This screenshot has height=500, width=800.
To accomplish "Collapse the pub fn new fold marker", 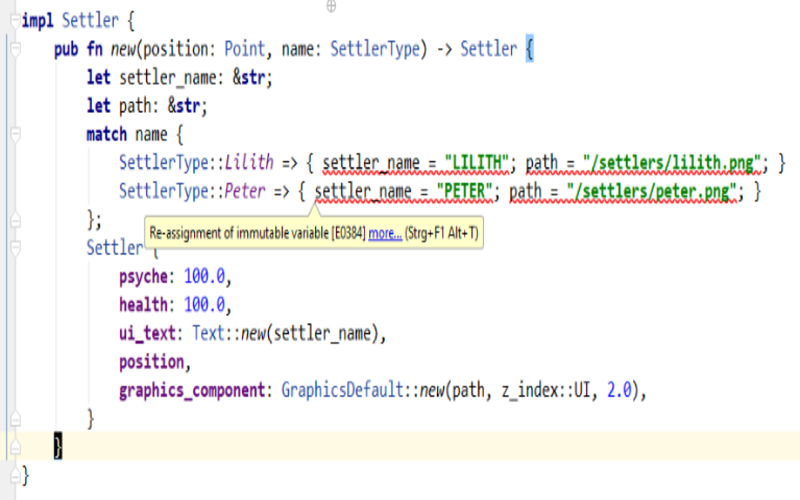I will [x=15, y=49].
